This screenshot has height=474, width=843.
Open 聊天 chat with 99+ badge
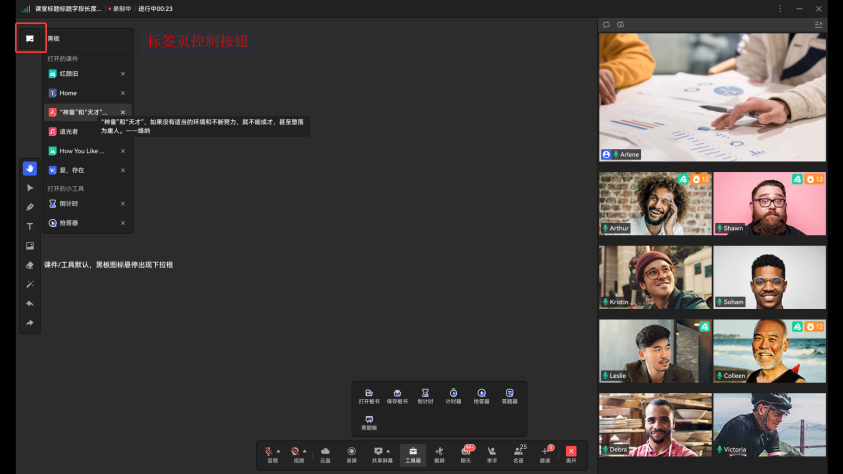pyautogui.click(x=466, y=455)
